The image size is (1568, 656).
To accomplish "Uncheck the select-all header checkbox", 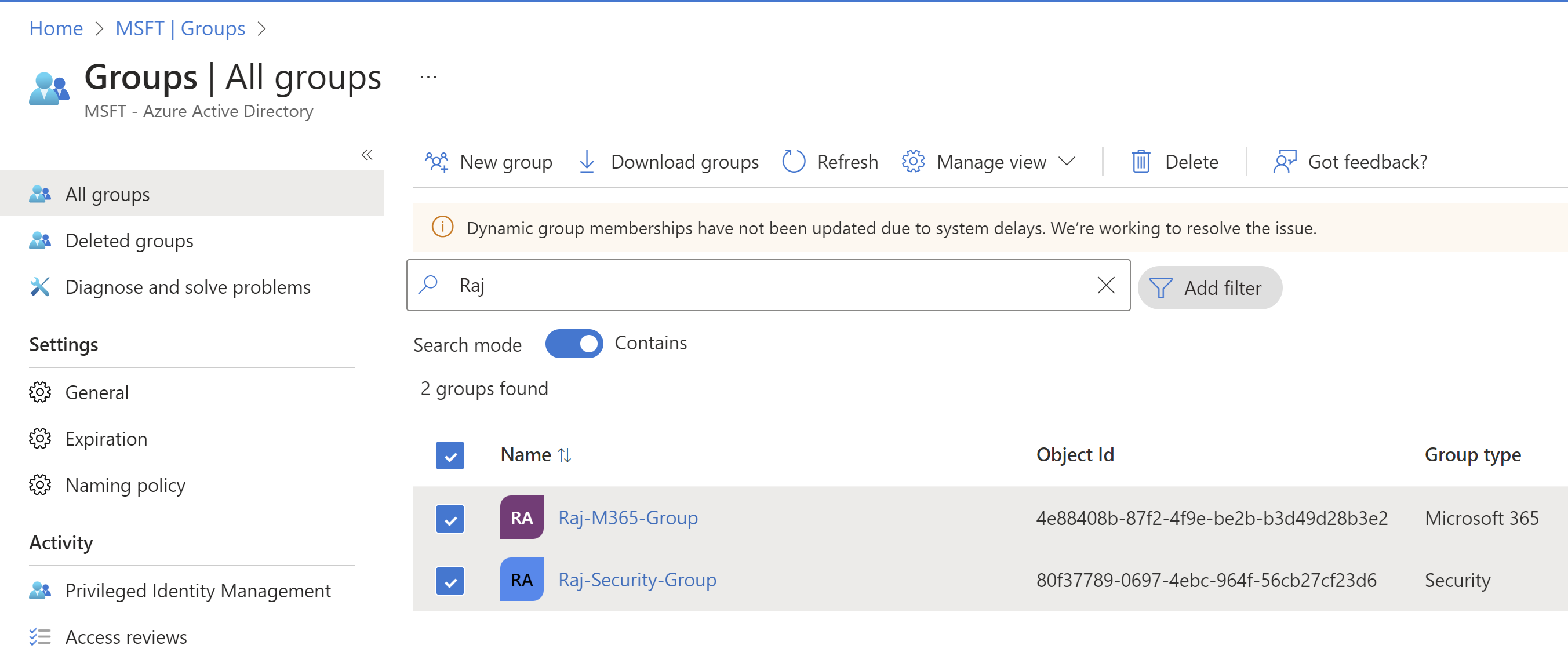I will point(450,456).
